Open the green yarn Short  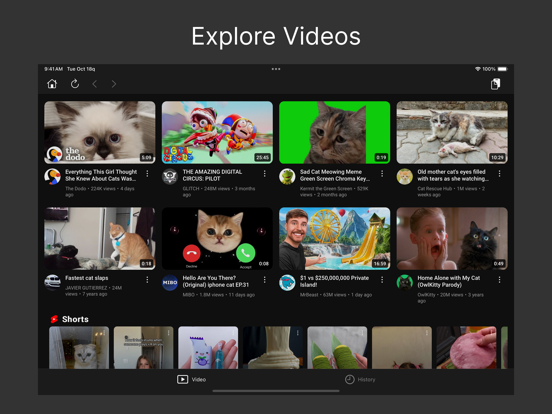[337, 347]
